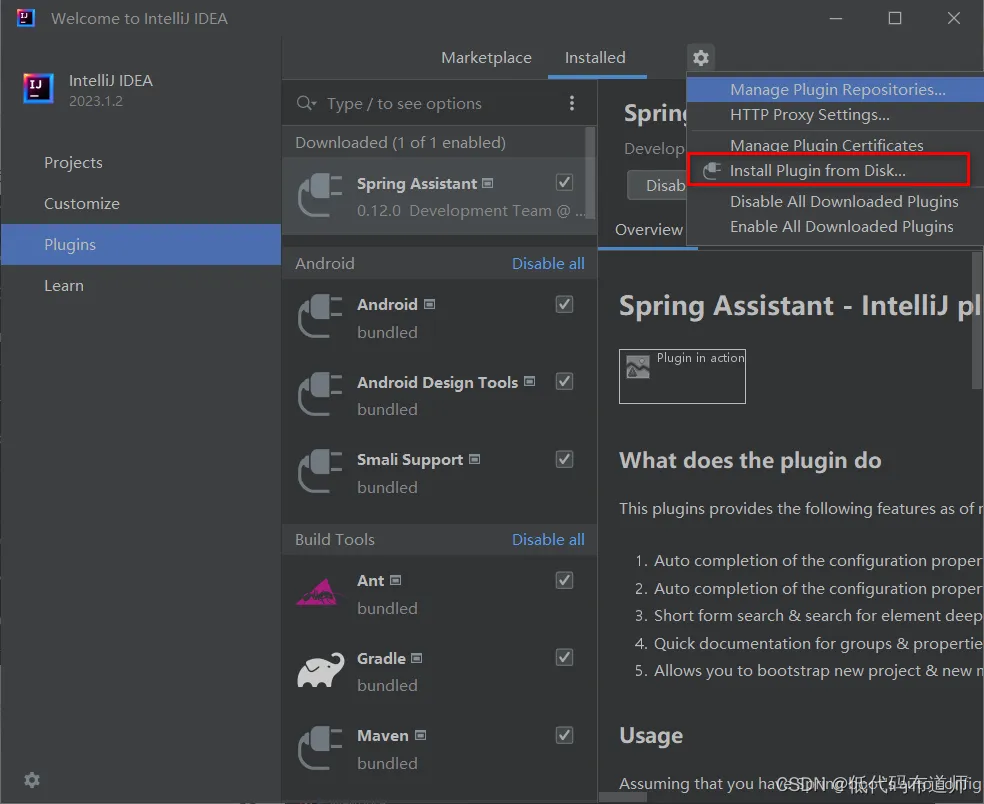
Task: Click the Ant plugin icon
Action: (x=320, y=592)
